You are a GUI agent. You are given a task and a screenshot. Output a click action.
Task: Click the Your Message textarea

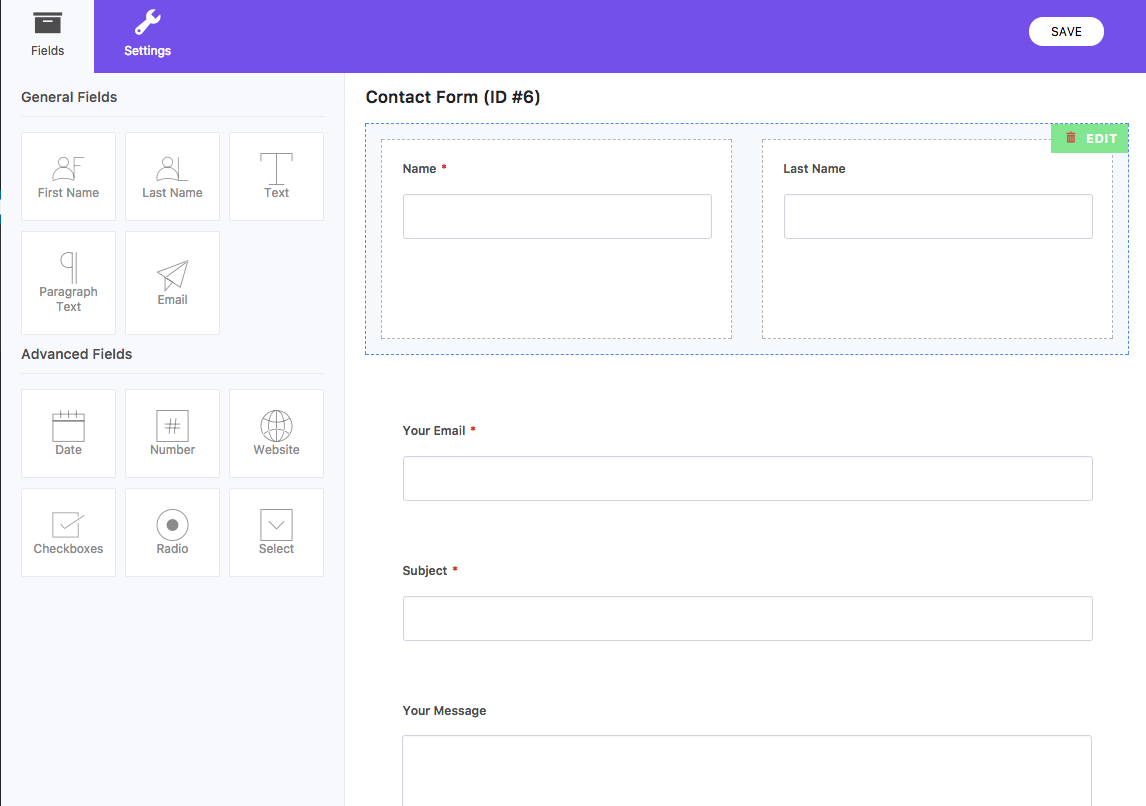tap(747, 771)
